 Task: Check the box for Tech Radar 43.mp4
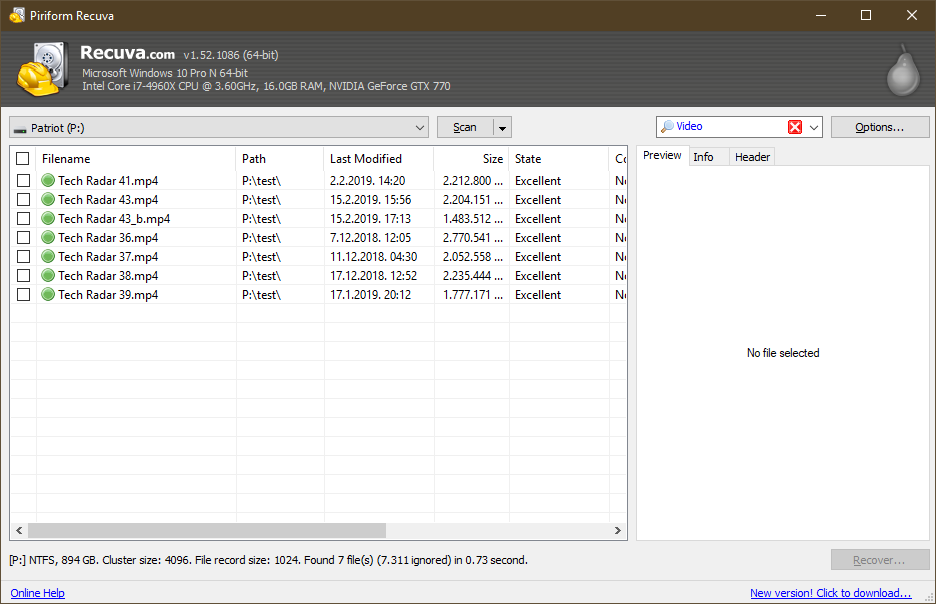click(23, 199)
